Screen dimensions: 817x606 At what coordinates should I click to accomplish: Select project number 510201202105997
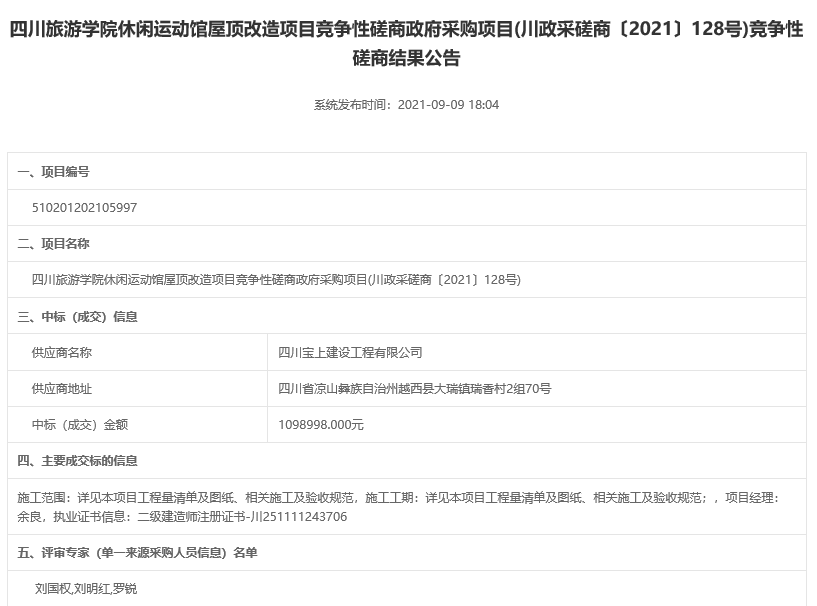[x=84, y=208]
